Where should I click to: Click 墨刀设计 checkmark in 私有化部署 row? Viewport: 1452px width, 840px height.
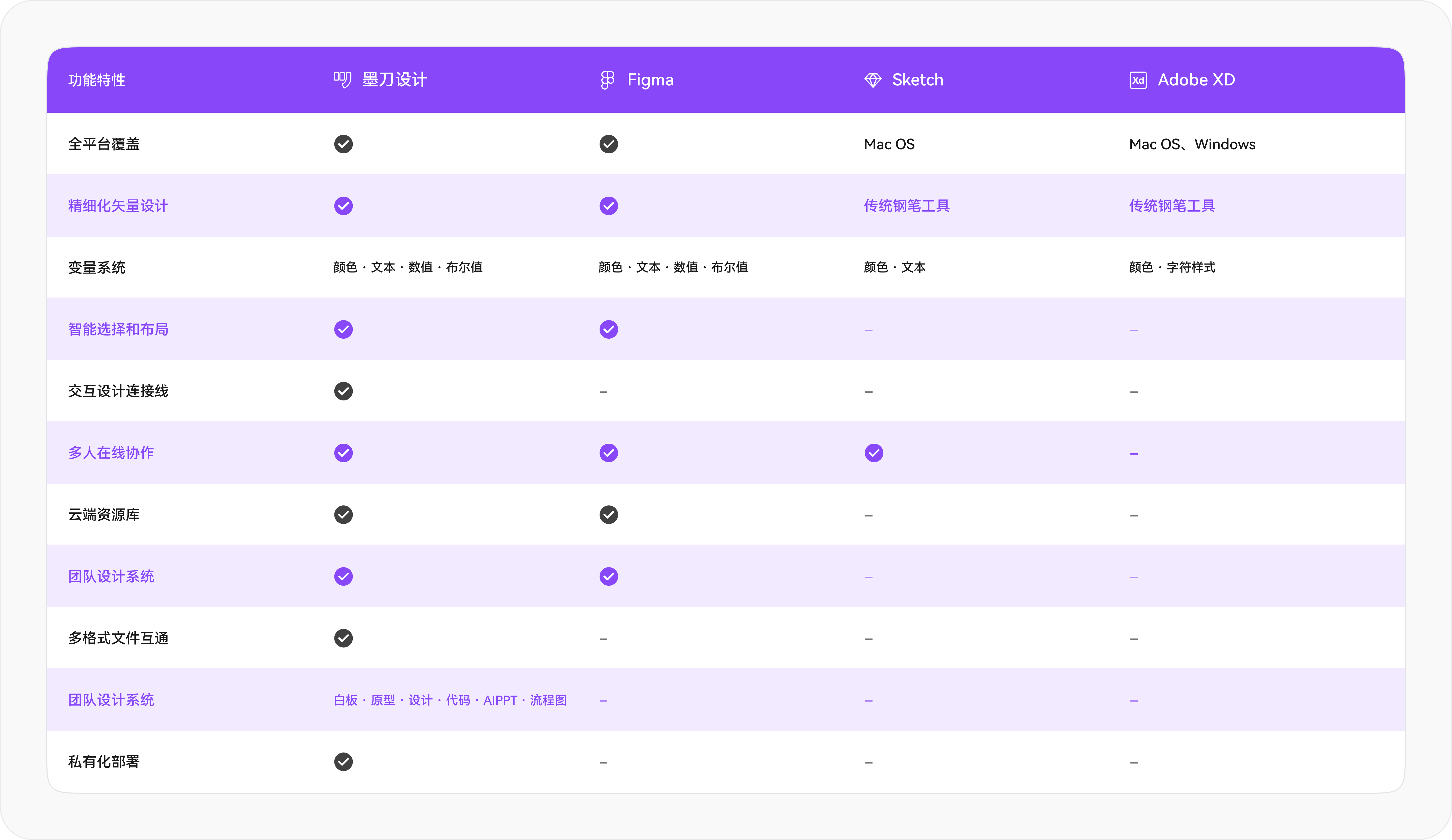343,762
